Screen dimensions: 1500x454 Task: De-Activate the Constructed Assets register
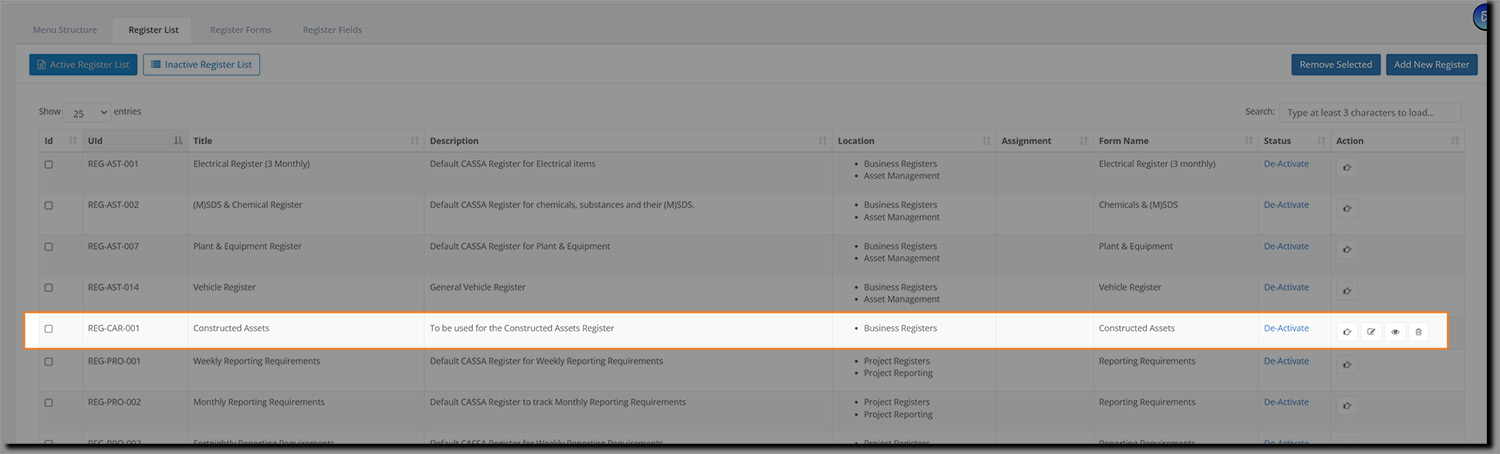click(x=1286, y=328)
